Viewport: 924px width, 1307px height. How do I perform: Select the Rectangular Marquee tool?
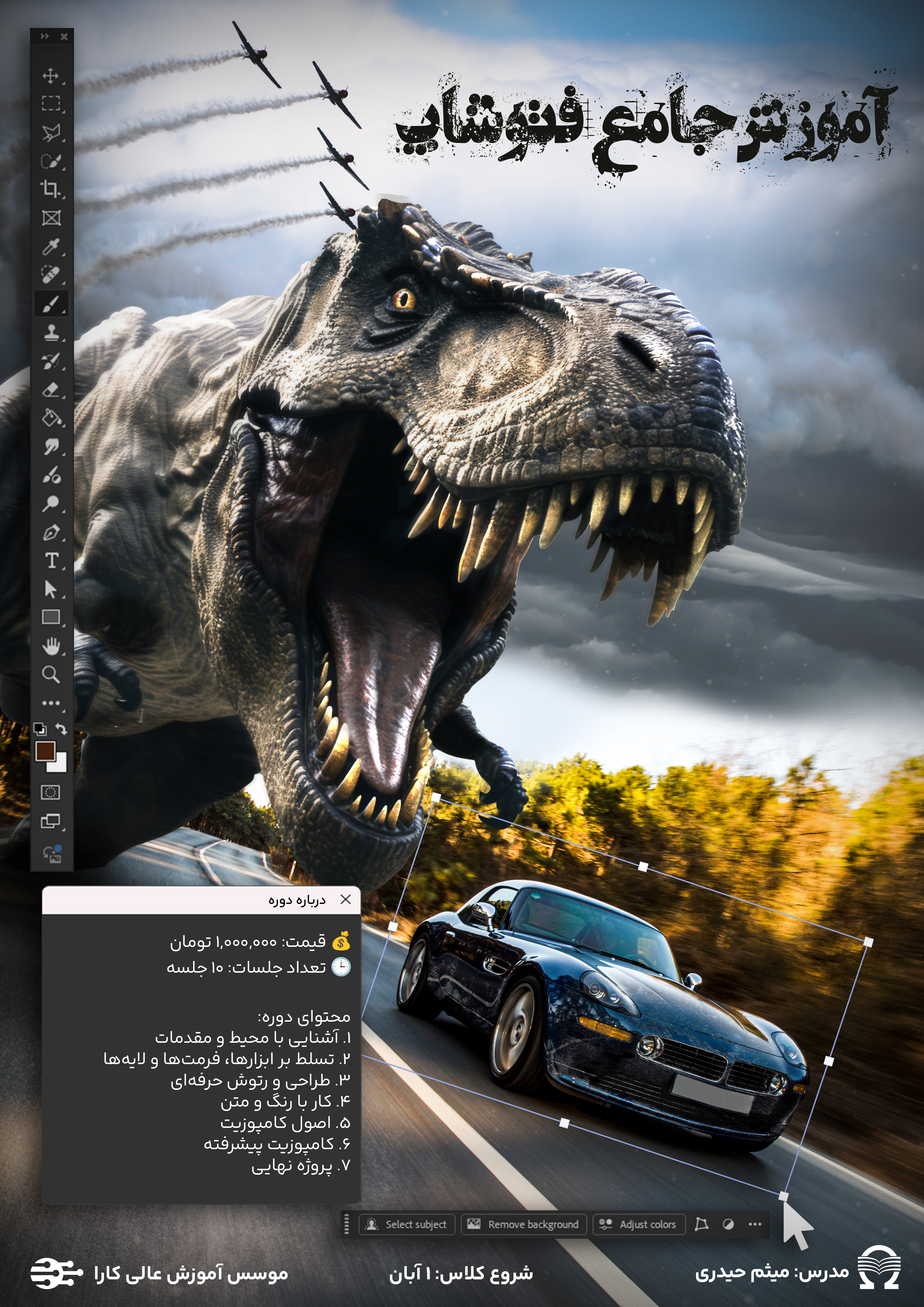click(51, 104)
